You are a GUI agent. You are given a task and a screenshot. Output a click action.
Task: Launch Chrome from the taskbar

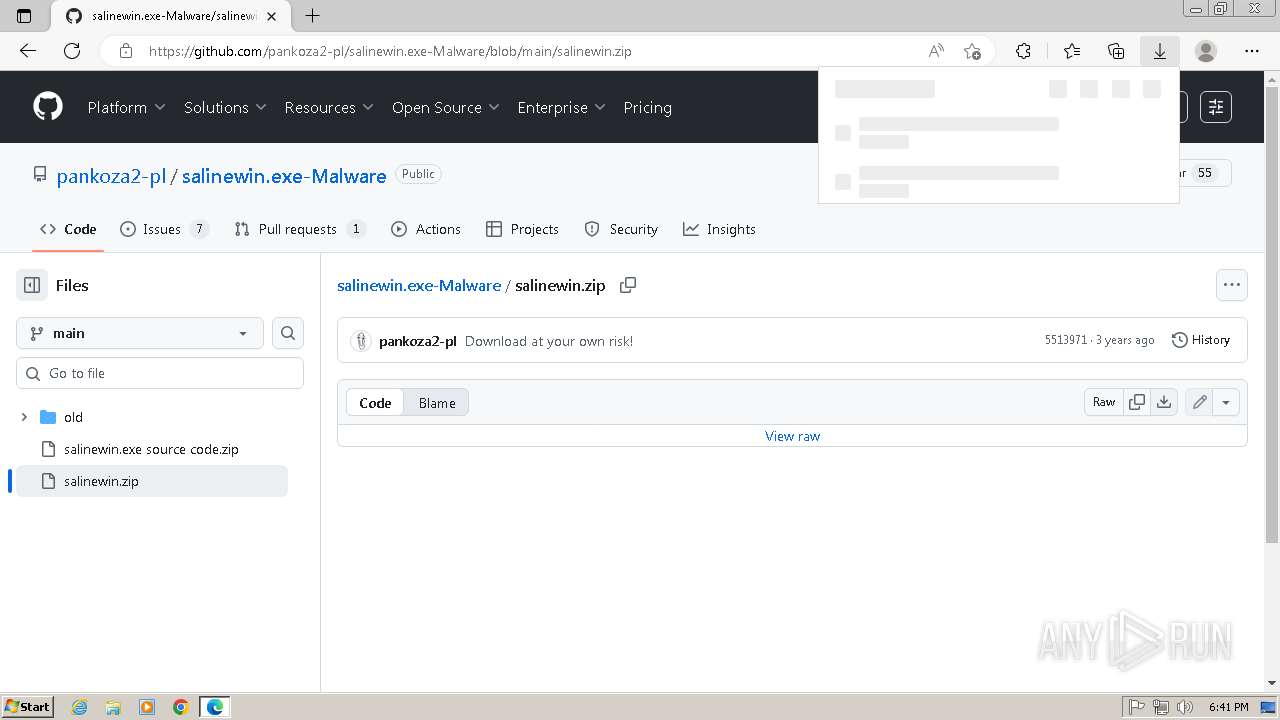(180, 707)
